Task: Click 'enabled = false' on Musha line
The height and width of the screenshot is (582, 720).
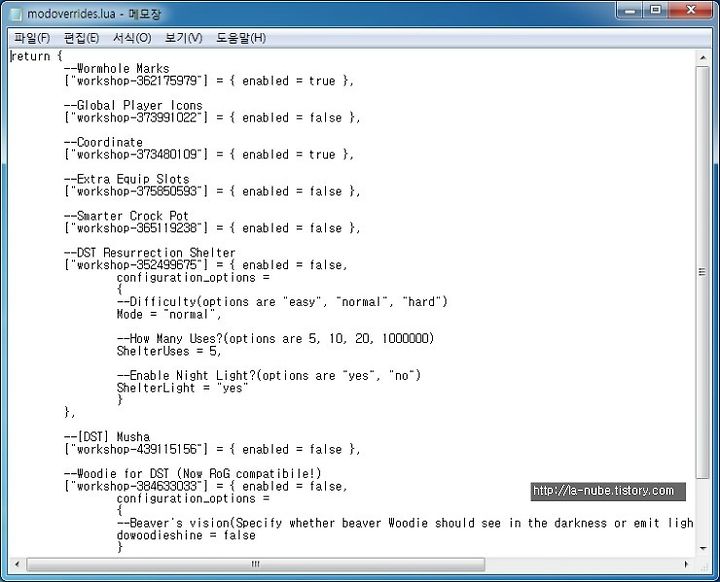Action: tap(292, 449)
